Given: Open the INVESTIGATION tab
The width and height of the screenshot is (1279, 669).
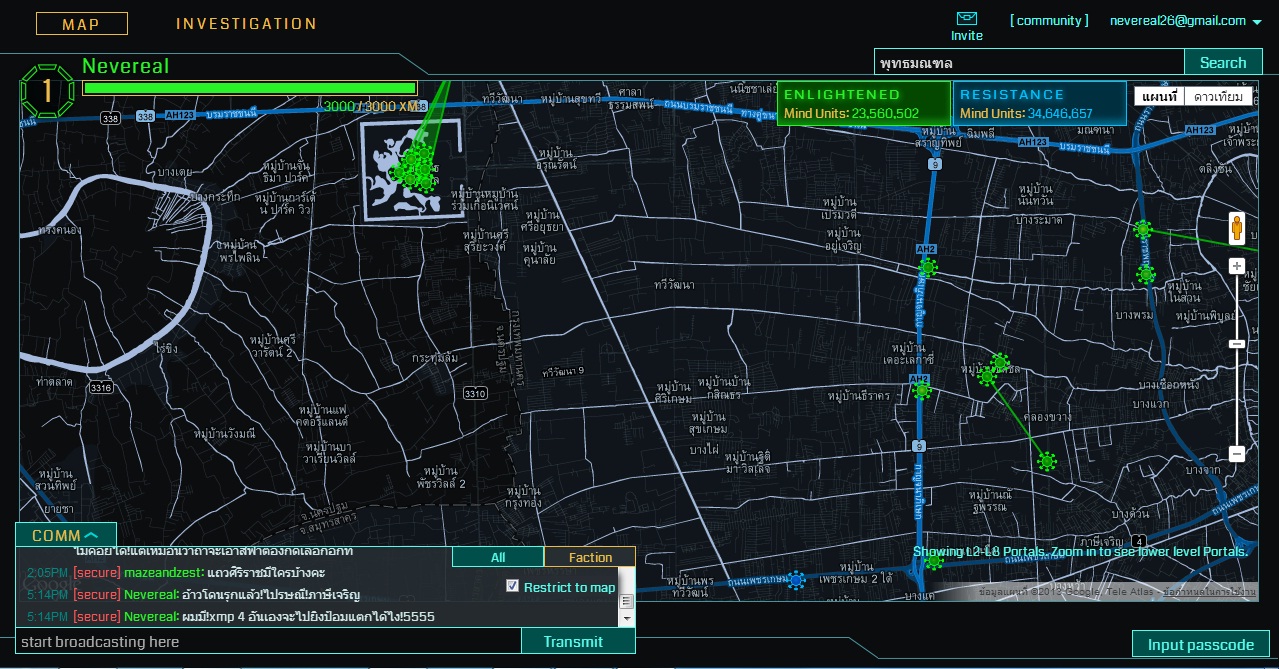Looking at the screenshot, I should tap(246, 24).
